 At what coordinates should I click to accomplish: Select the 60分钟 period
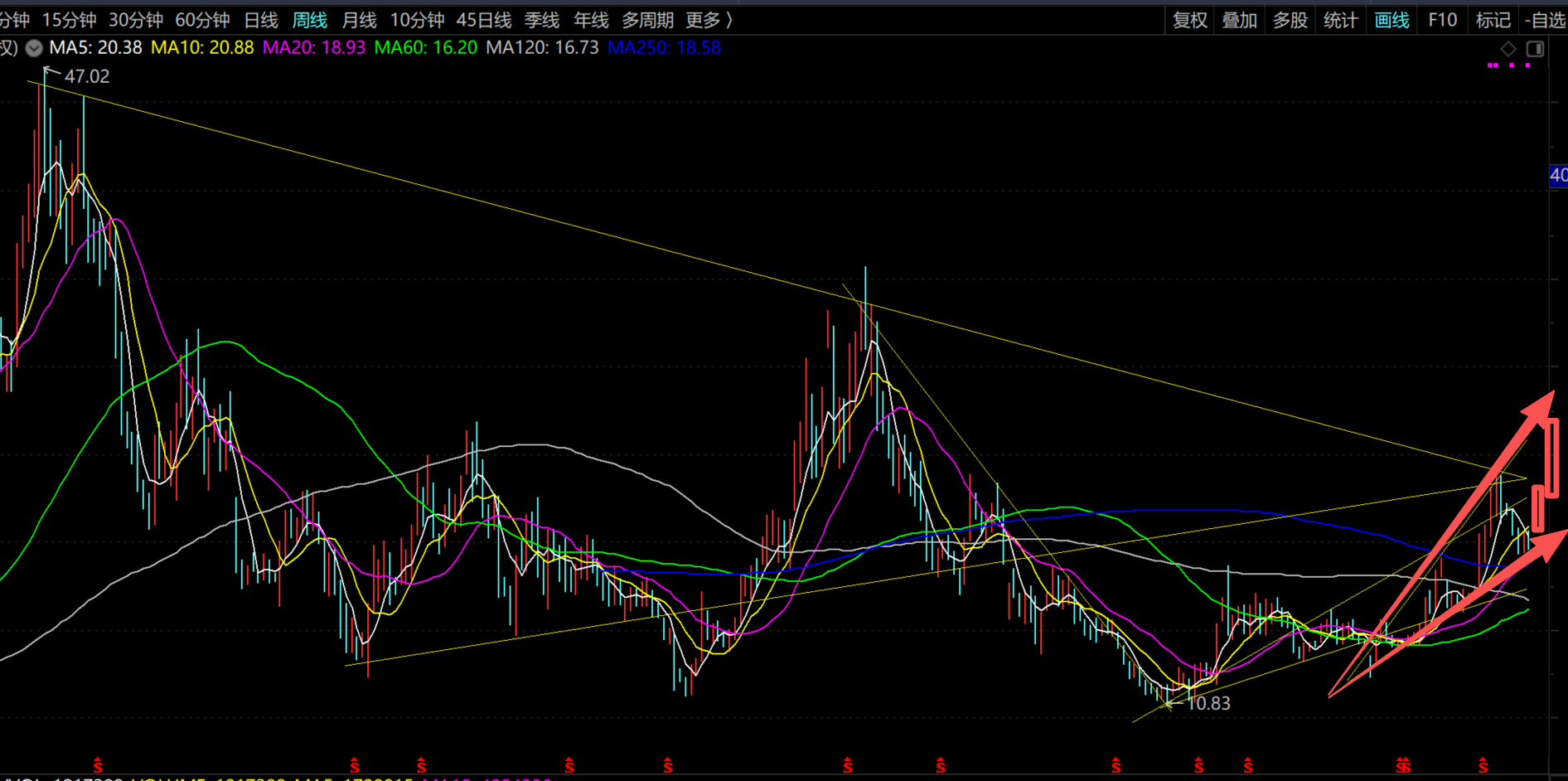202,20
